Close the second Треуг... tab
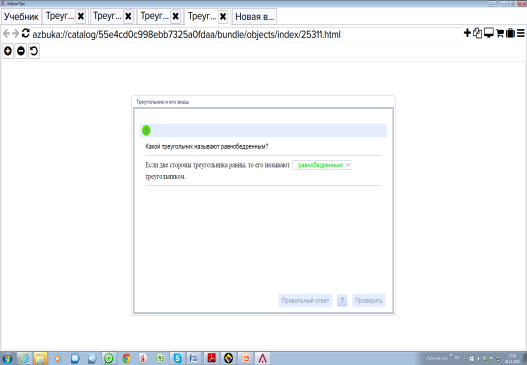 point(128,16)
